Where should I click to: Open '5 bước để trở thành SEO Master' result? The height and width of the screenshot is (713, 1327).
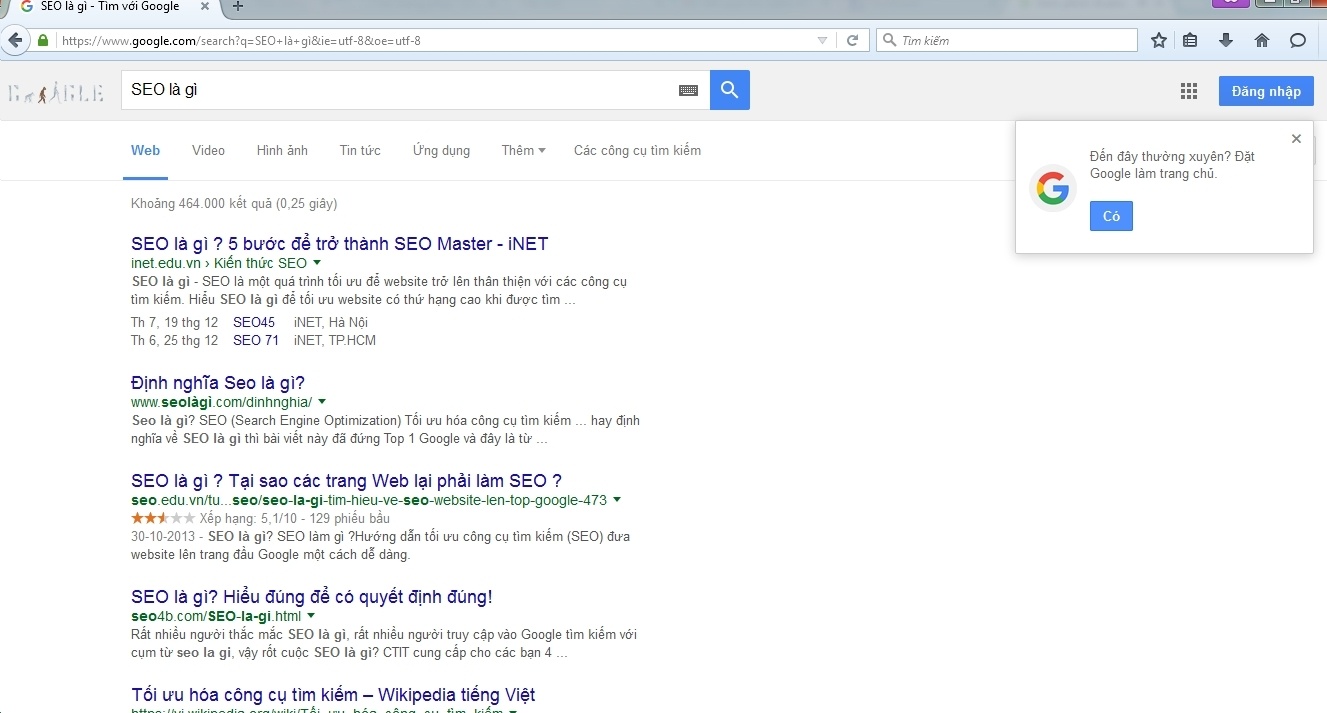coord(340,243)
